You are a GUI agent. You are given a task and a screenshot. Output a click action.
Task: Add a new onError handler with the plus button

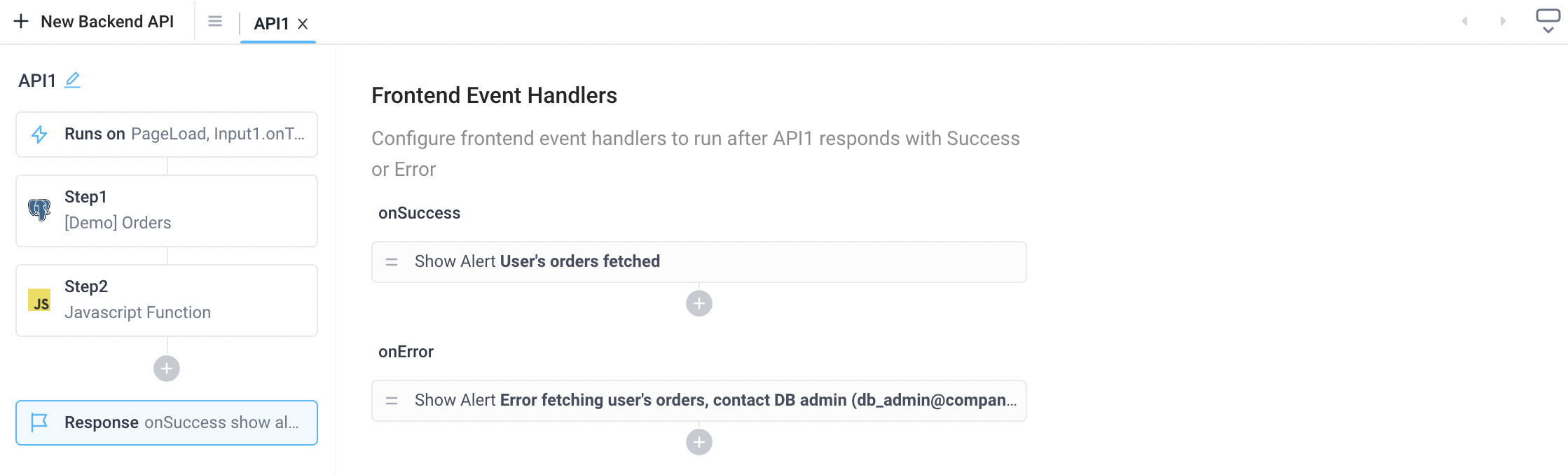(698, 442)
